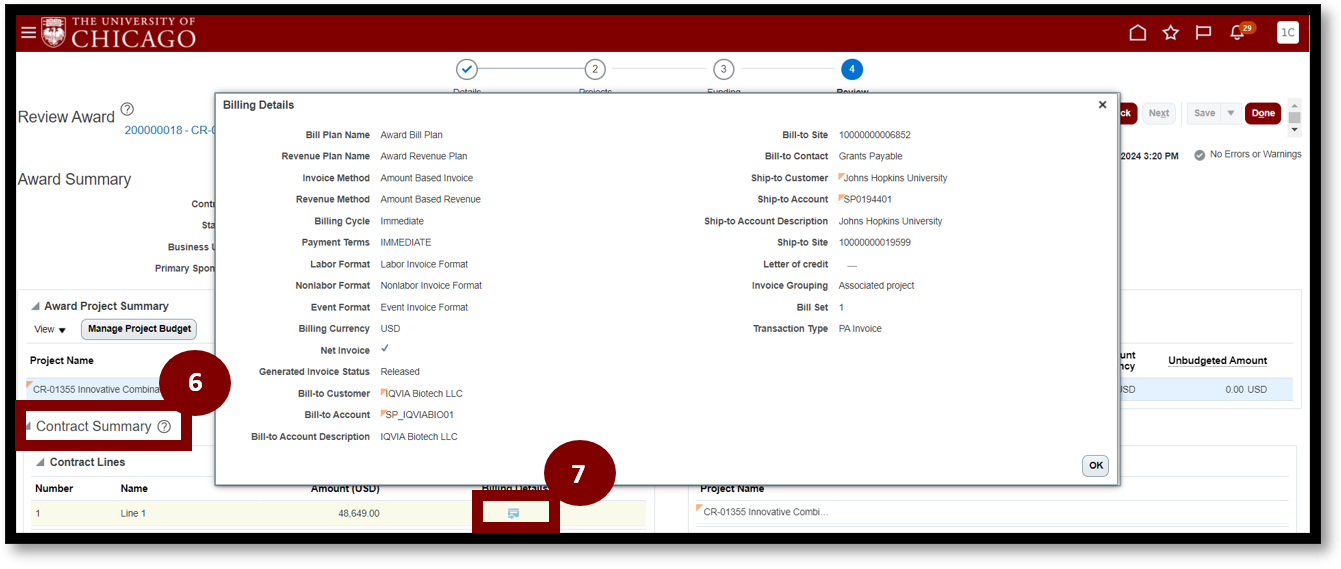1341x569 pixels.
Task: Click the Save button
Action: (1204, 113)
